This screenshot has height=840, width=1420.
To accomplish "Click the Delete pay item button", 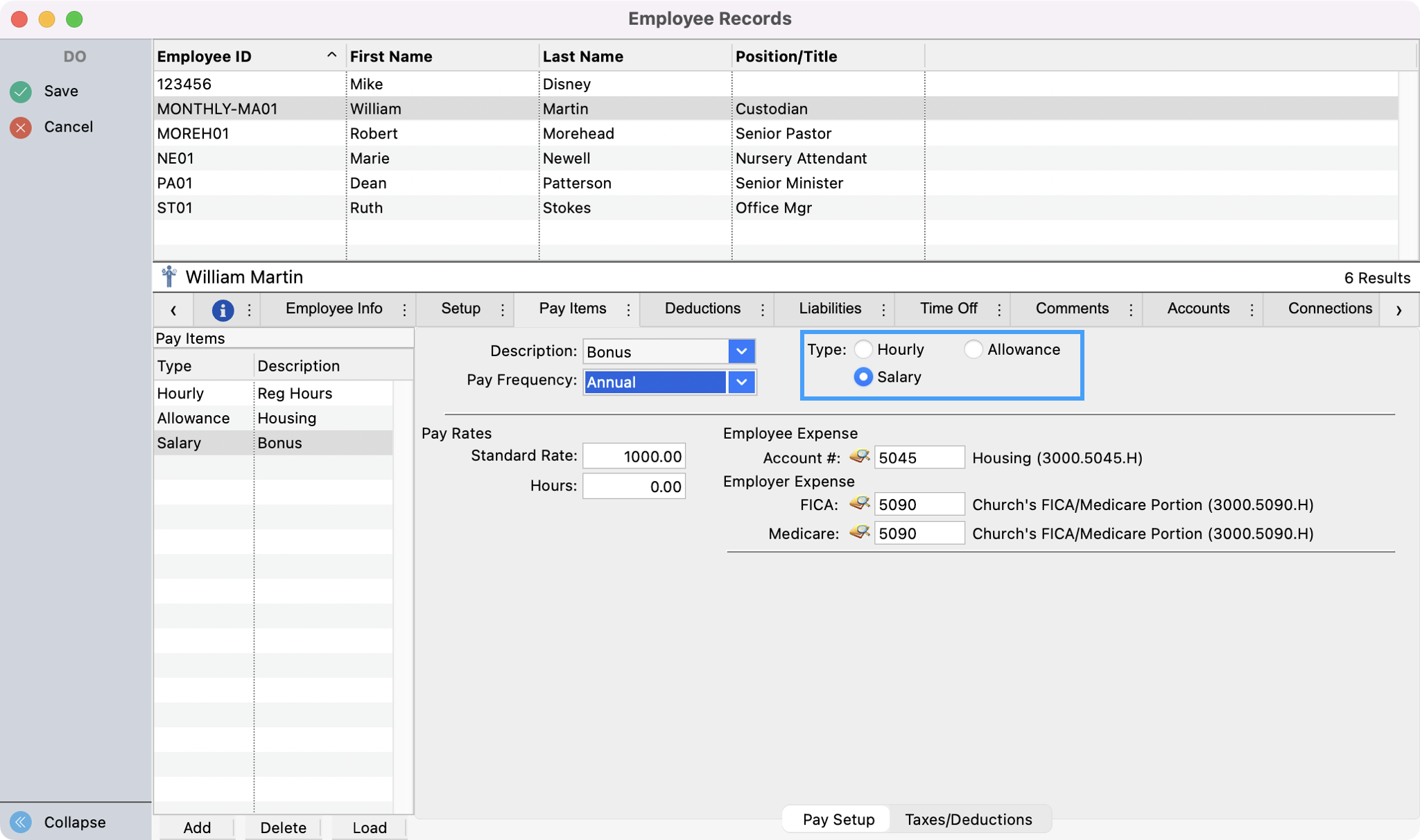I will [283, 828].
